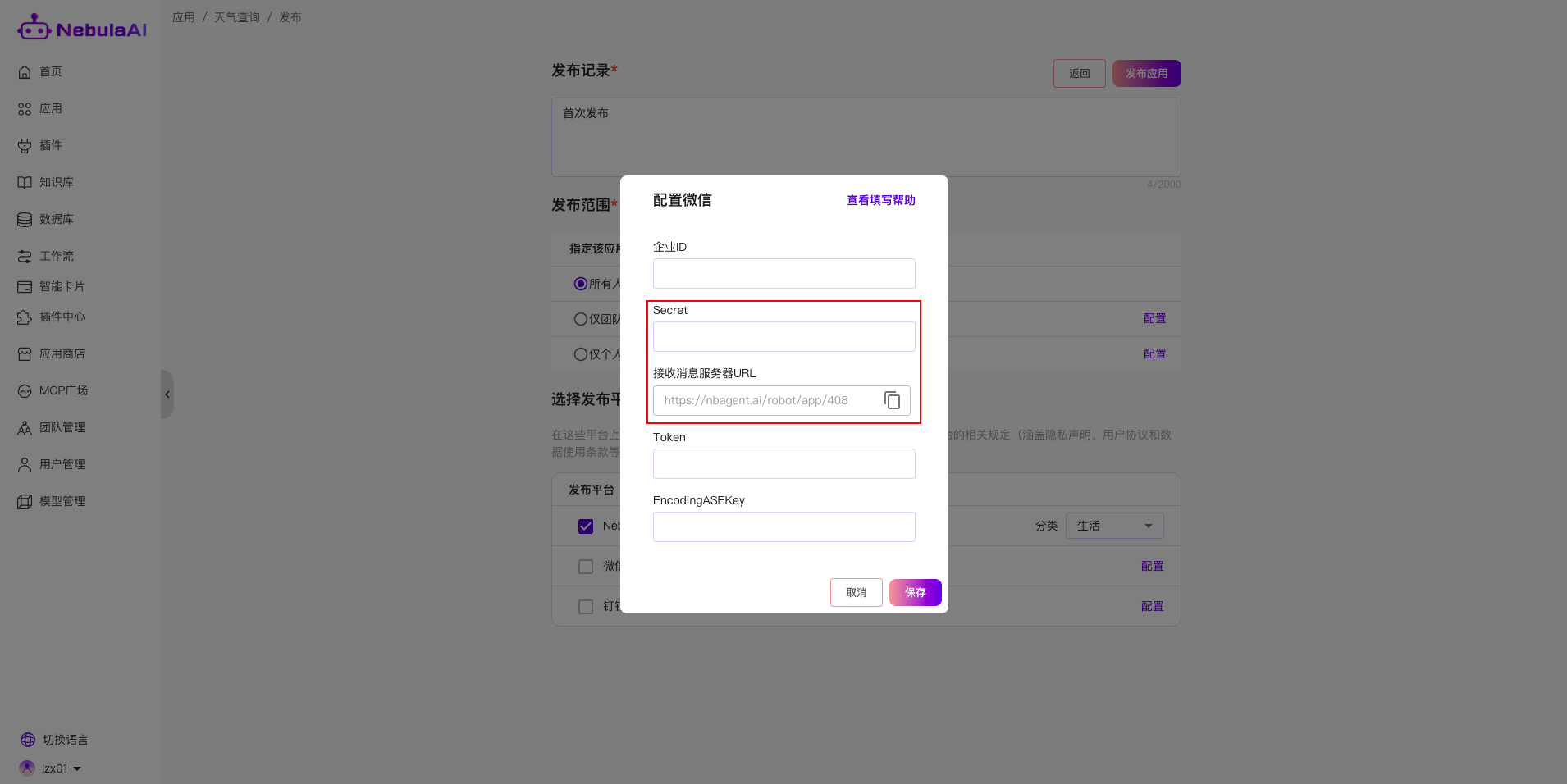Click the 切换语言 globe icon

[x=28, y=740]
